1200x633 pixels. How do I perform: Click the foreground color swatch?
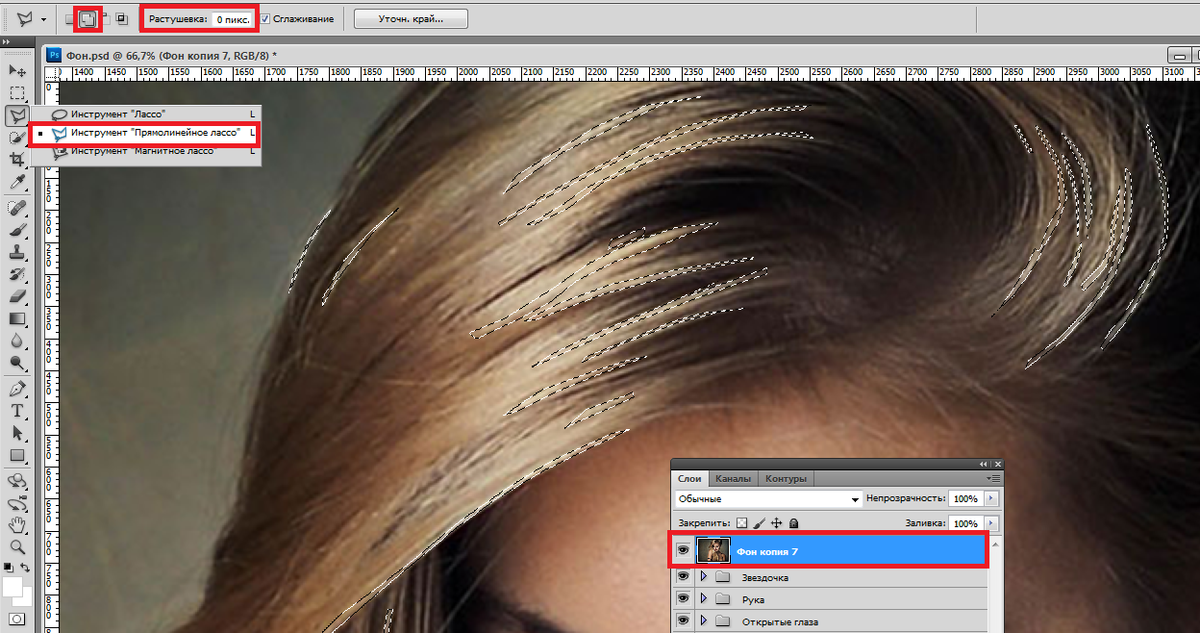(x=13, y=587)
